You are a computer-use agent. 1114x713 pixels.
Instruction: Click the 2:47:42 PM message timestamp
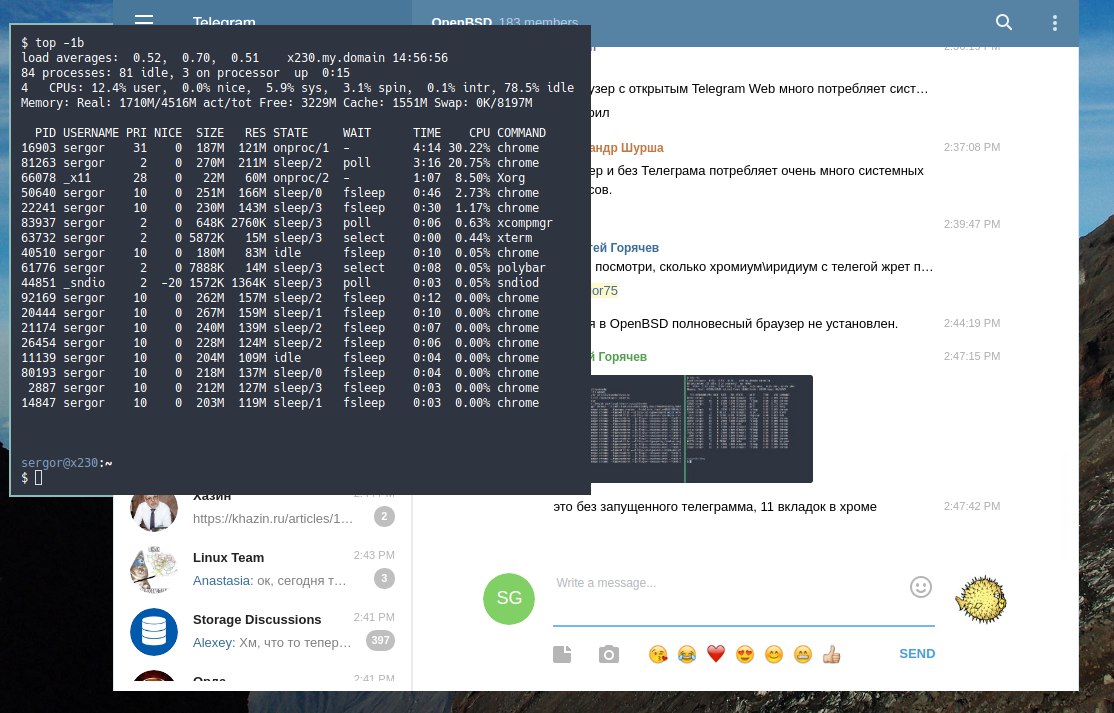click(x=972, y=506)
